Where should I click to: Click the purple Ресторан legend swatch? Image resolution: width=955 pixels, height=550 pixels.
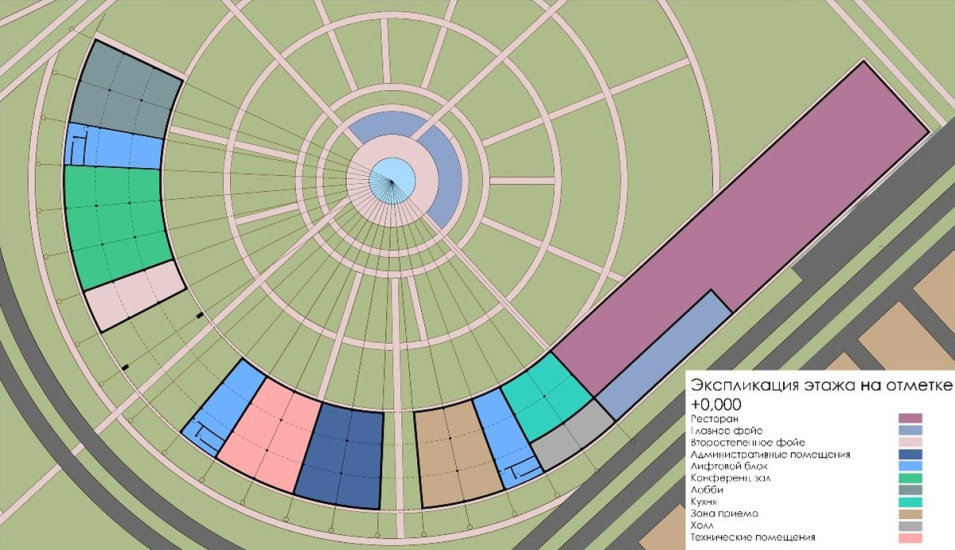(x=911, y=418)
